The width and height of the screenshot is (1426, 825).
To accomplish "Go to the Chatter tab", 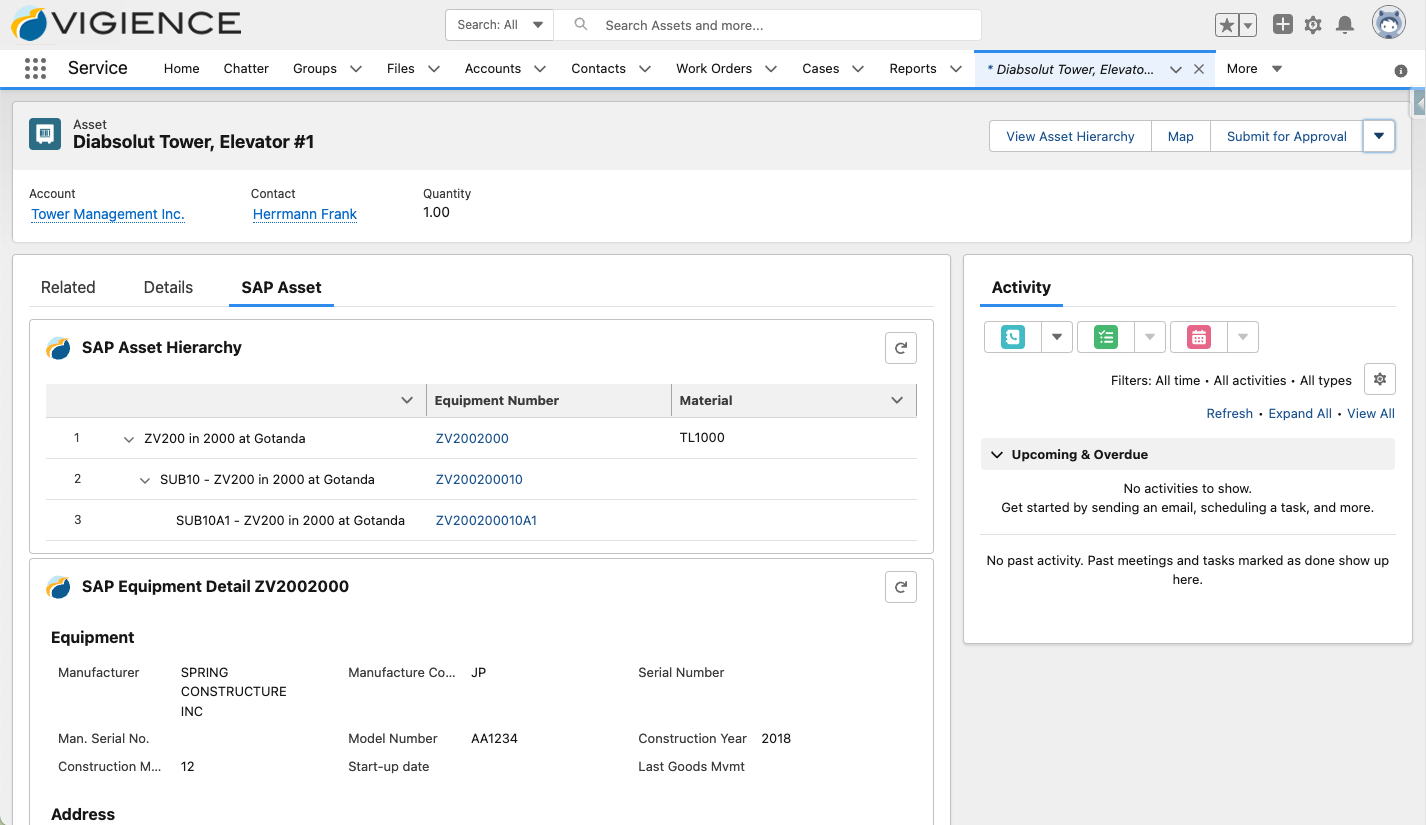I will tap(246, 69).
